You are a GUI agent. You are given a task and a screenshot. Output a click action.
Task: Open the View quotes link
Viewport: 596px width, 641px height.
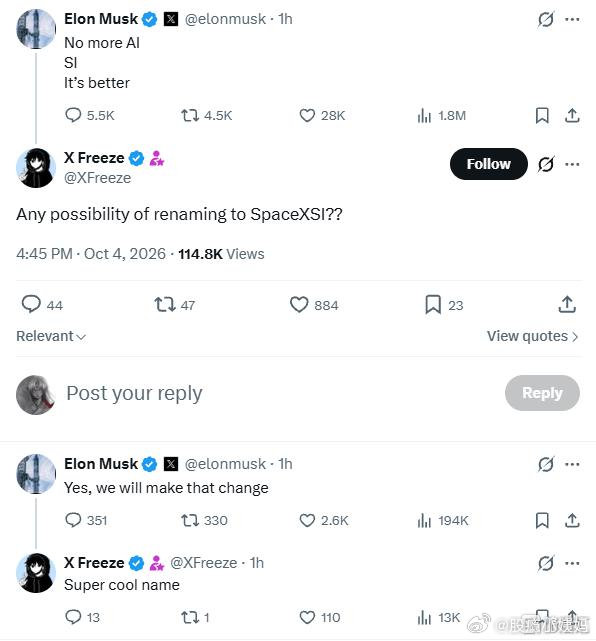(x=533, y=336)
